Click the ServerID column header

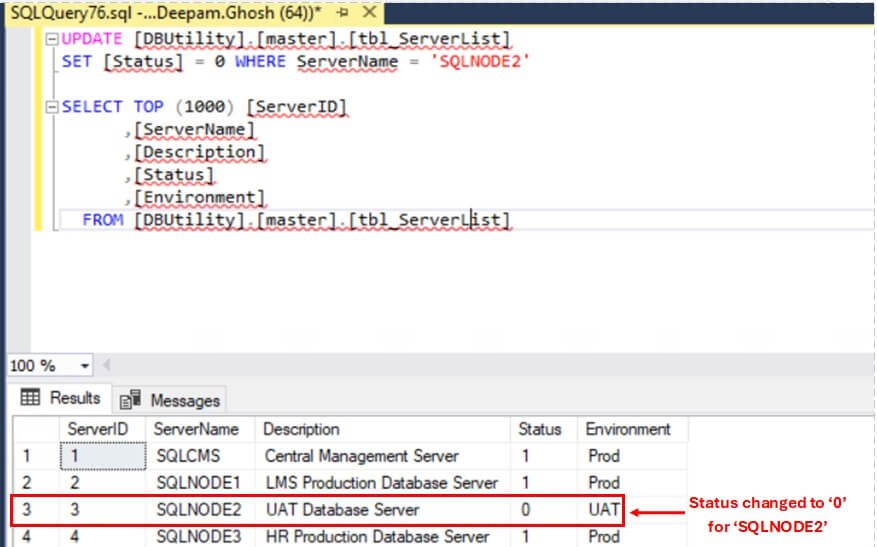pyautogui.click(x=96, y=429)
